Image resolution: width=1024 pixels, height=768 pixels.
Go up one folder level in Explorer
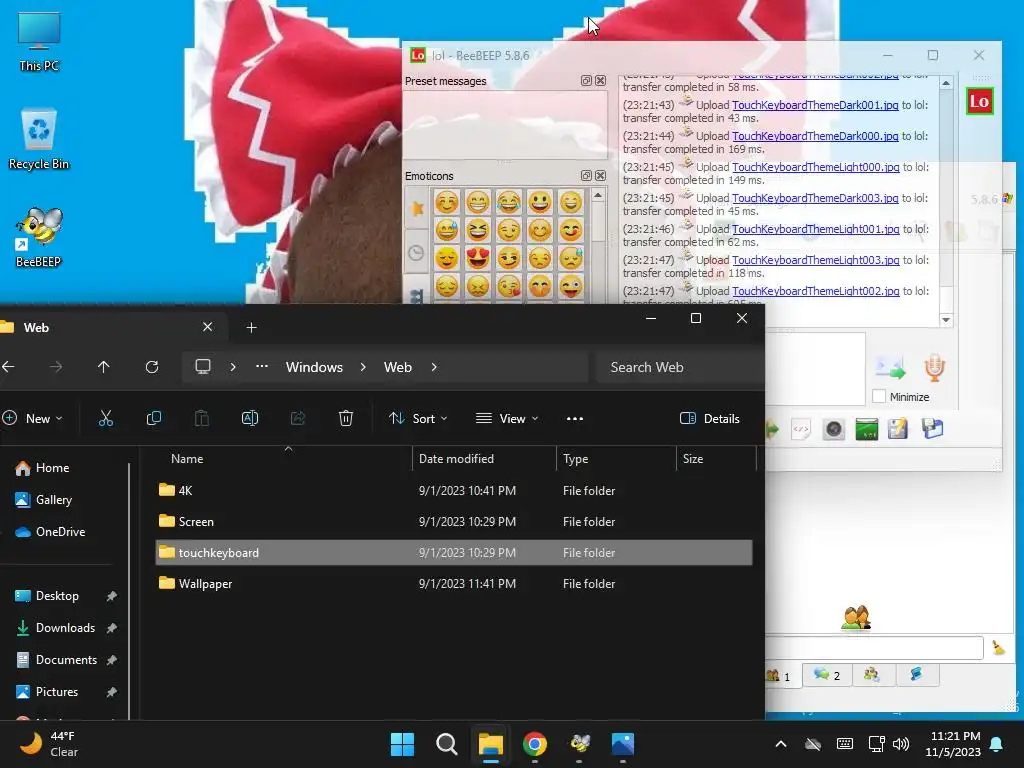point(103,367)
